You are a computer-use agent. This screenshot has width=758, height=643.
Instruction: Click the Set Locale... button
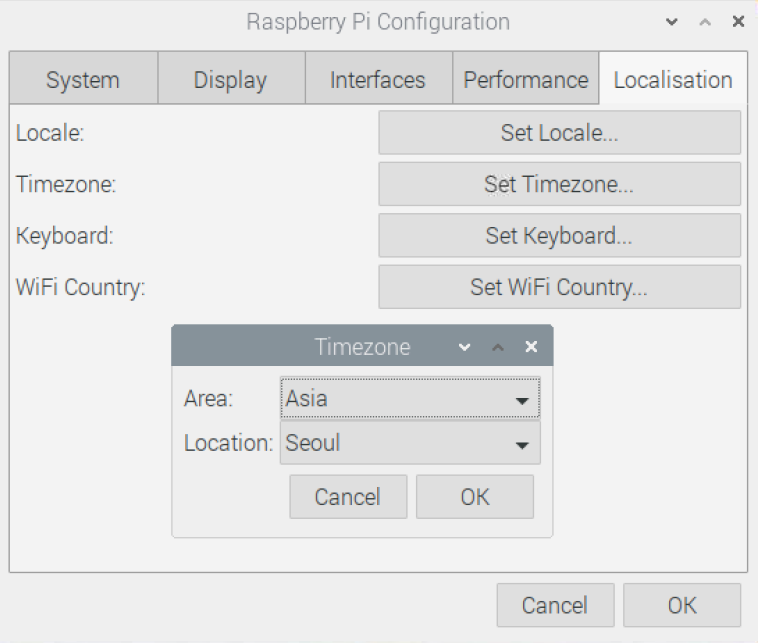559,132
